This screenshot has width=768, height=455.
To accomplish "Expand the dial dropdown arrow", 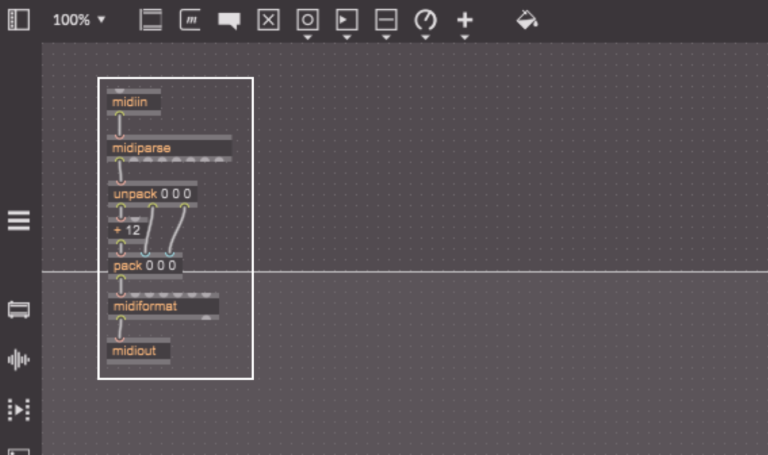I will 425,37.
